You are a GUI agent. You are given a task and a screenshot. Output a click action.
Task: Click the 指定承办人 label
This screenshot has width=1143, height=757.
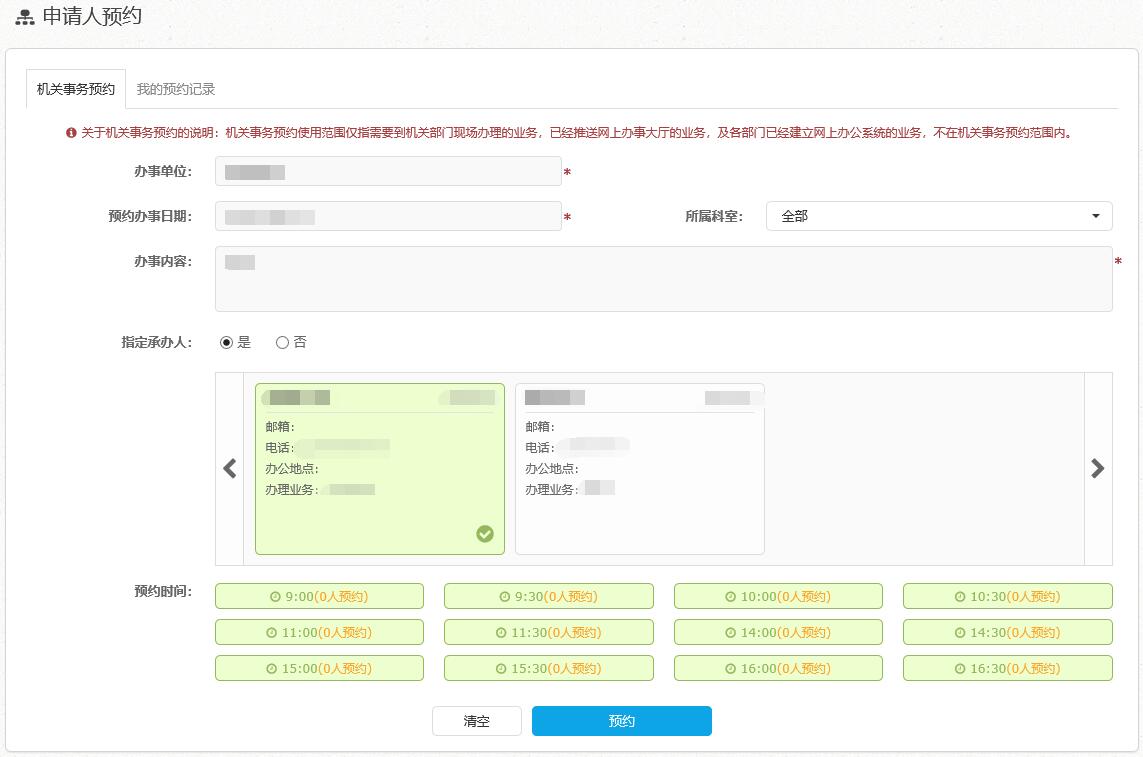[157, 342]
